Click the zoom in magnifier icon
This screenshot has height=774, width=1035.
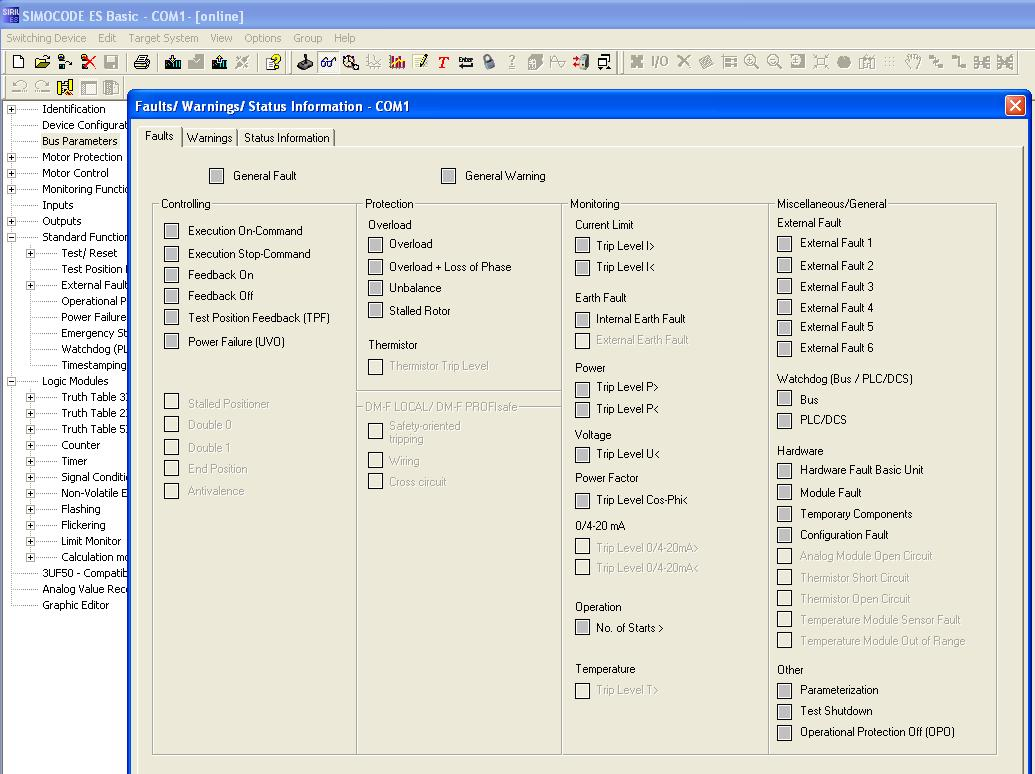751,62
